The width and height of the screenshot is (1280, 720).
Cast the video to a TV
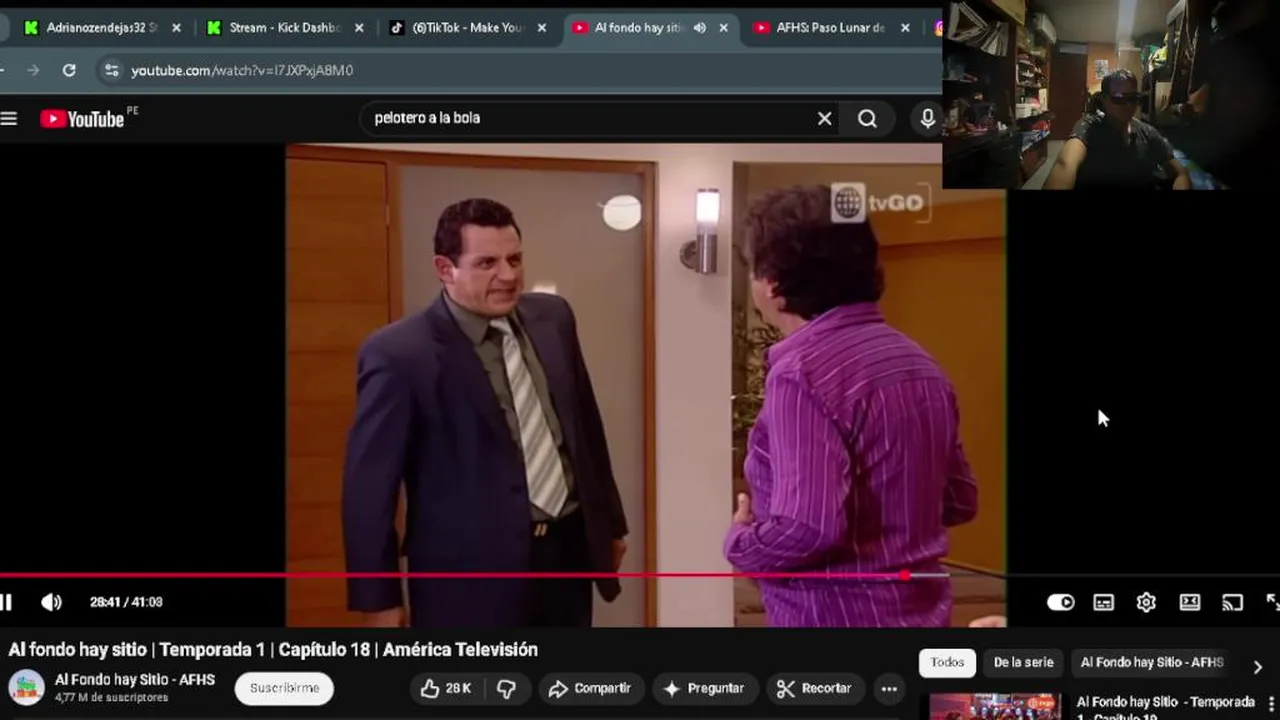click(1232, 602)
